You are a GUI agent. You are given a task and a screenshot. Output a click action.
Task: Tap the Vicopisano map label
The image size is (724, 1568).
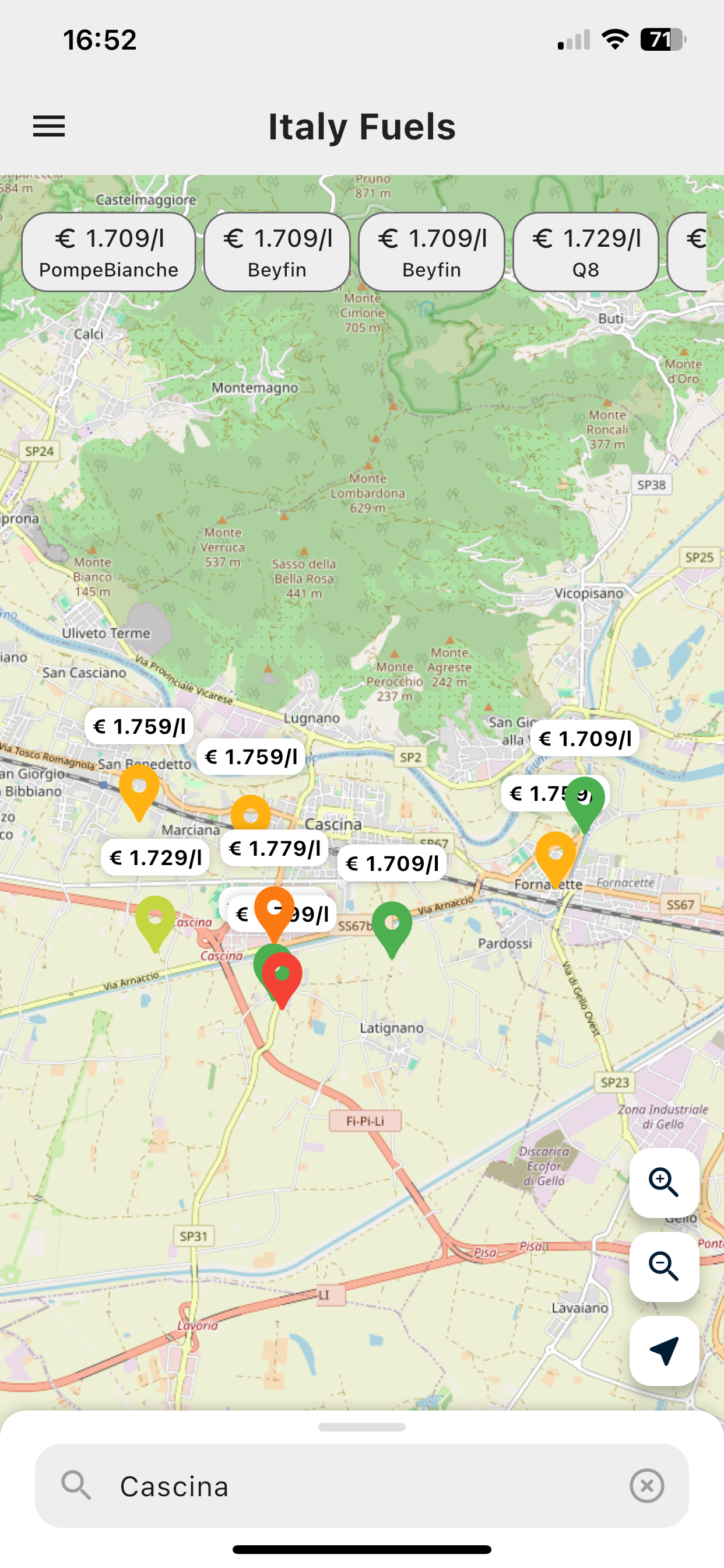coord(589,593)
